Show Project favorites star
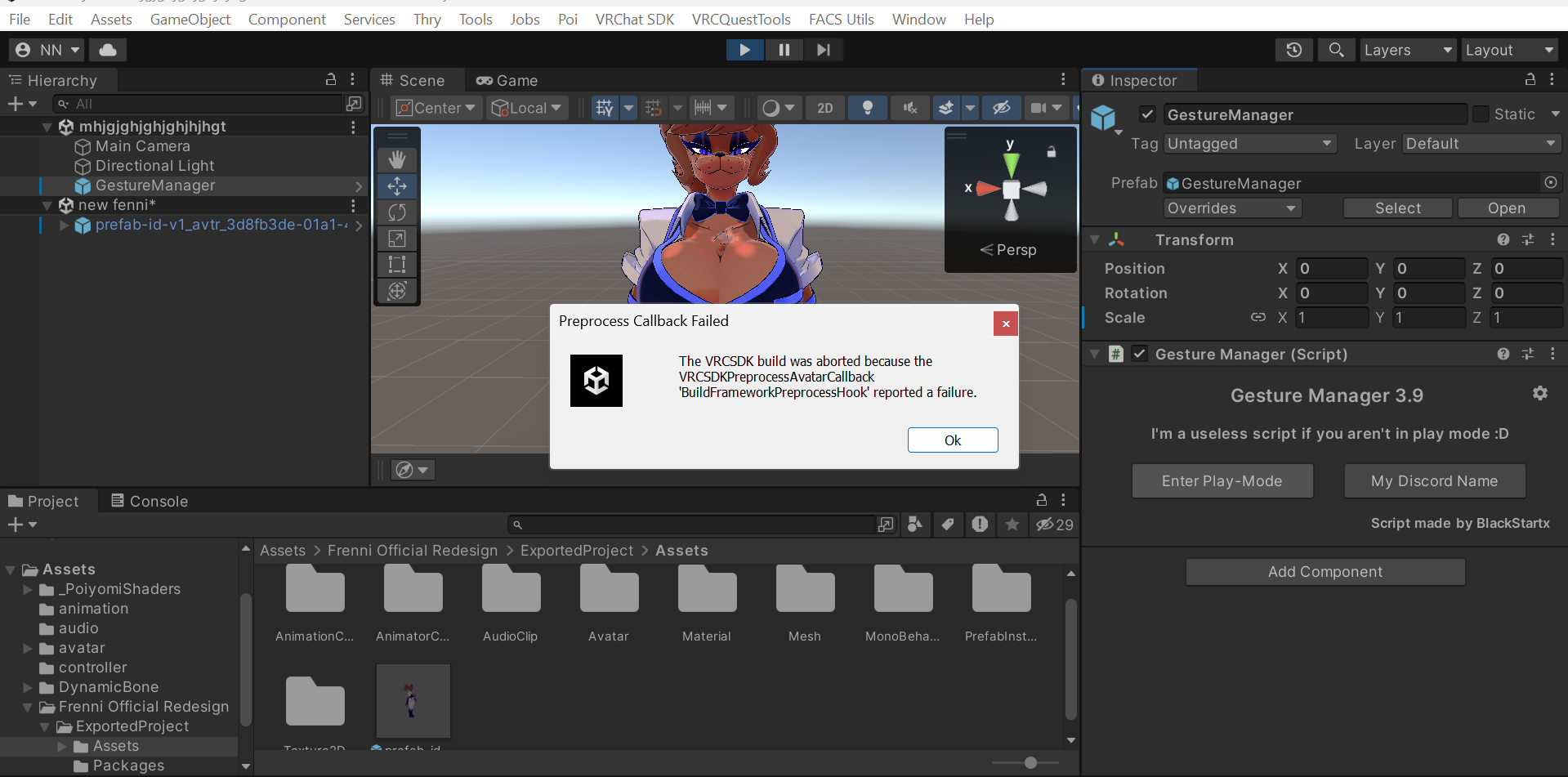This screenshot has width=1568, height=777. [x=1012, y=525]
